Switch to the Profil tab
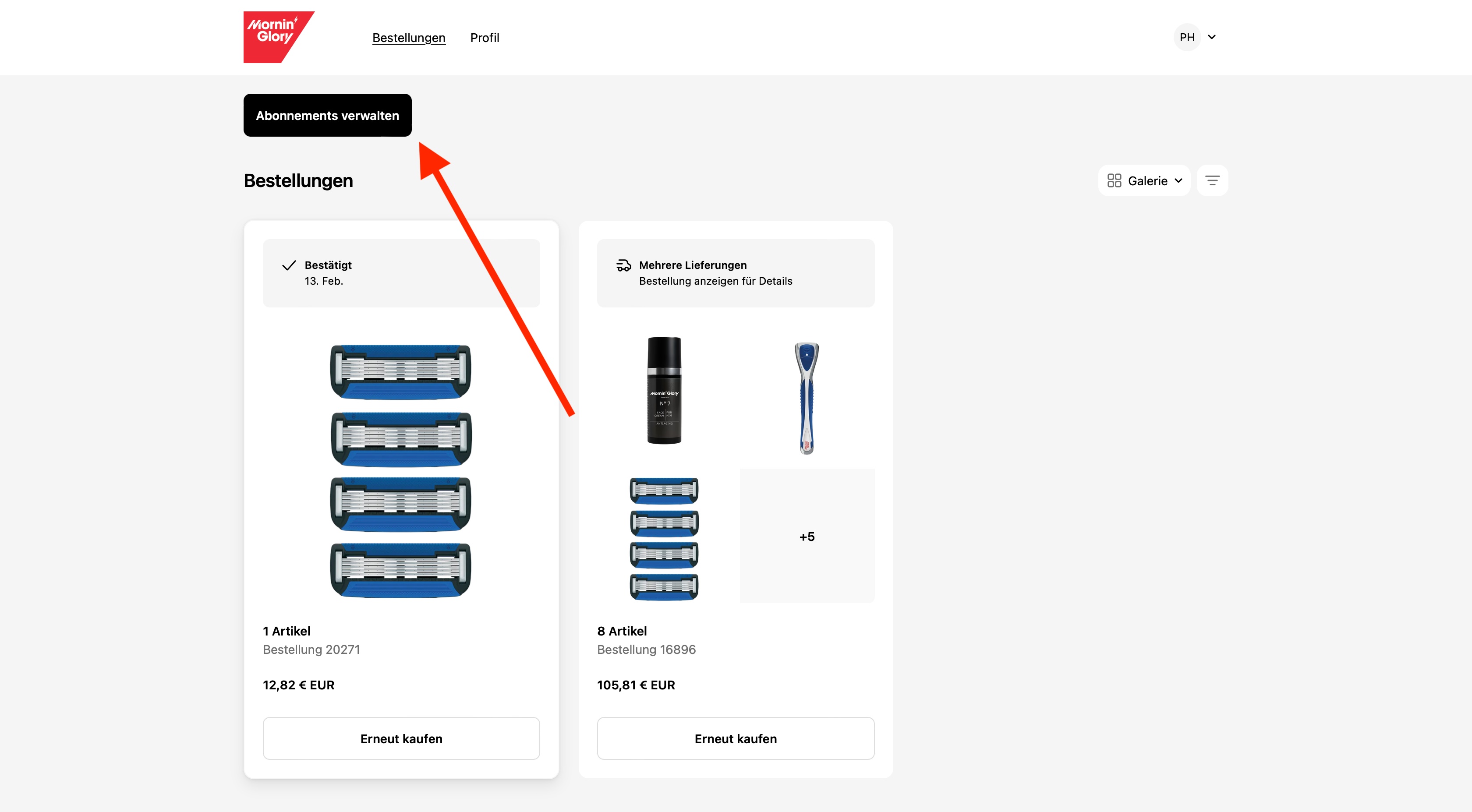 click(x=485, y=38)
